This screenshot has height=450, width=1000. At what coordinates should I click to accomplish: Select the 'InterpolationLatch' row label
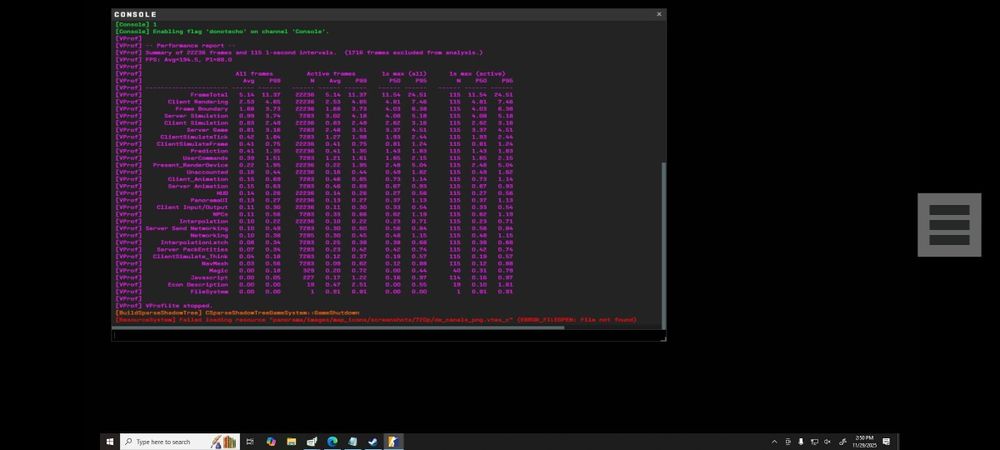click(194, 242)
